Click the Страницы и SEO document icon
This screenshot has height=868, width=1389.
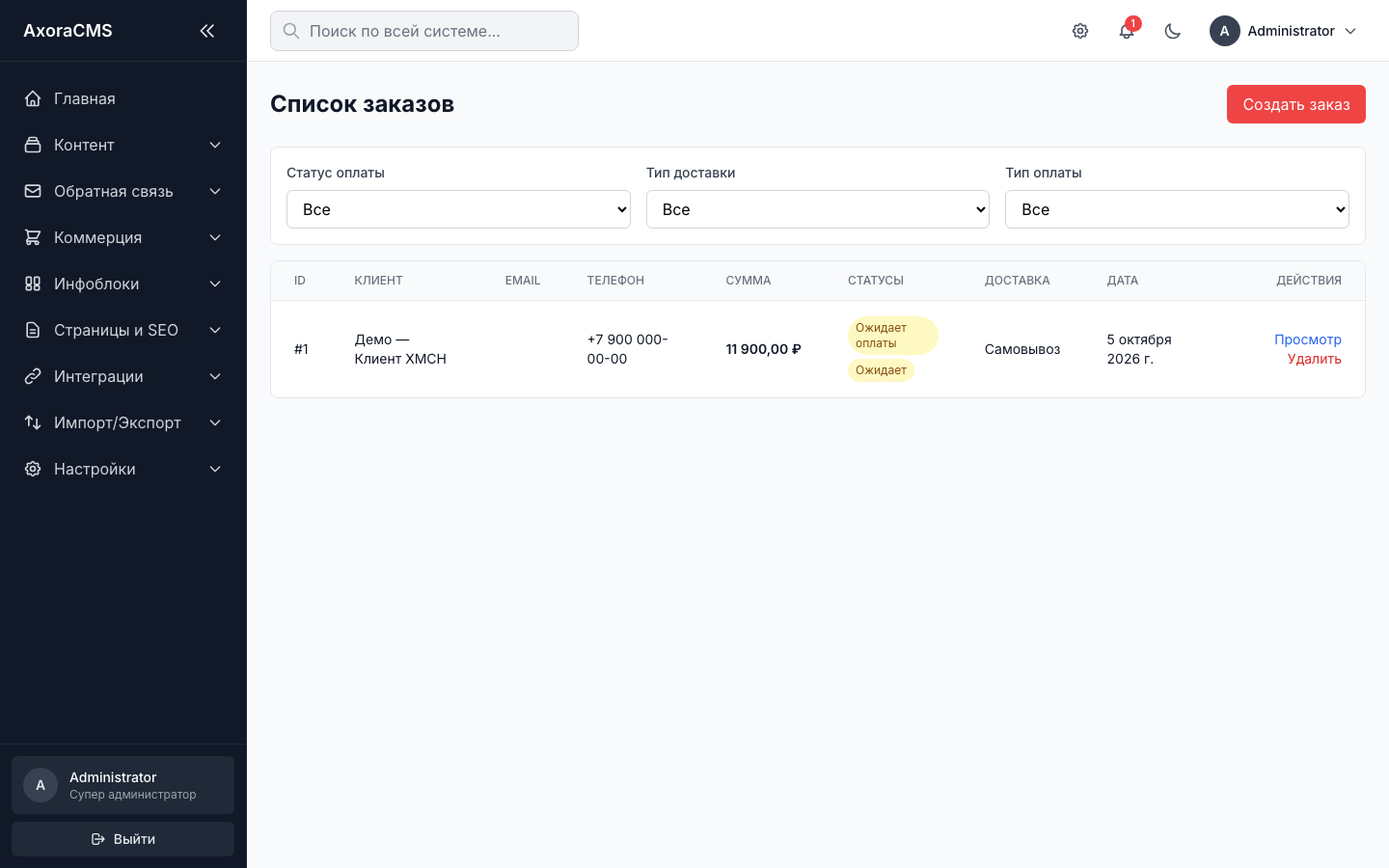(33, 330)
